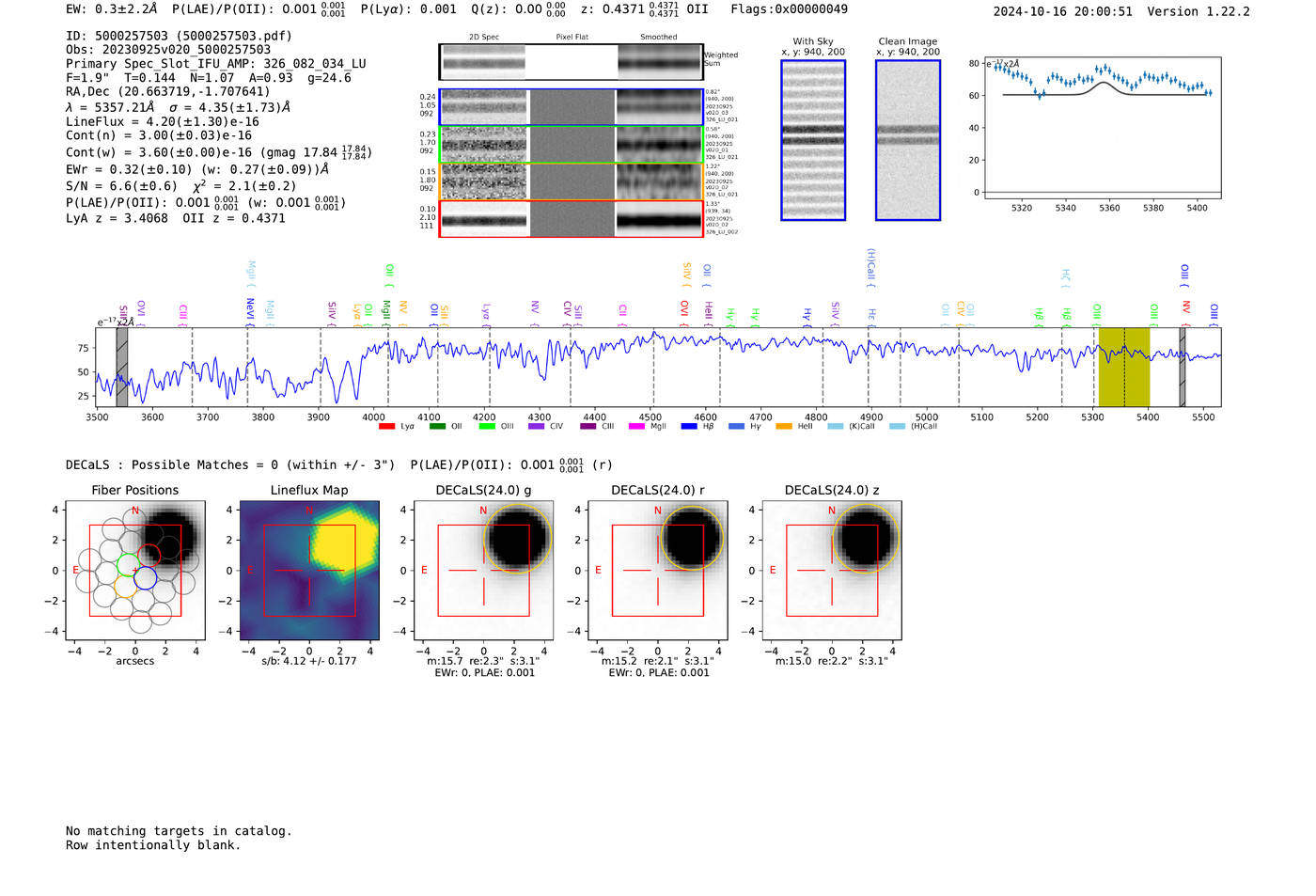Click the yellow highlighted band in spectrum
This screenshot has width=1316, height=896.
coord(1124,368)
